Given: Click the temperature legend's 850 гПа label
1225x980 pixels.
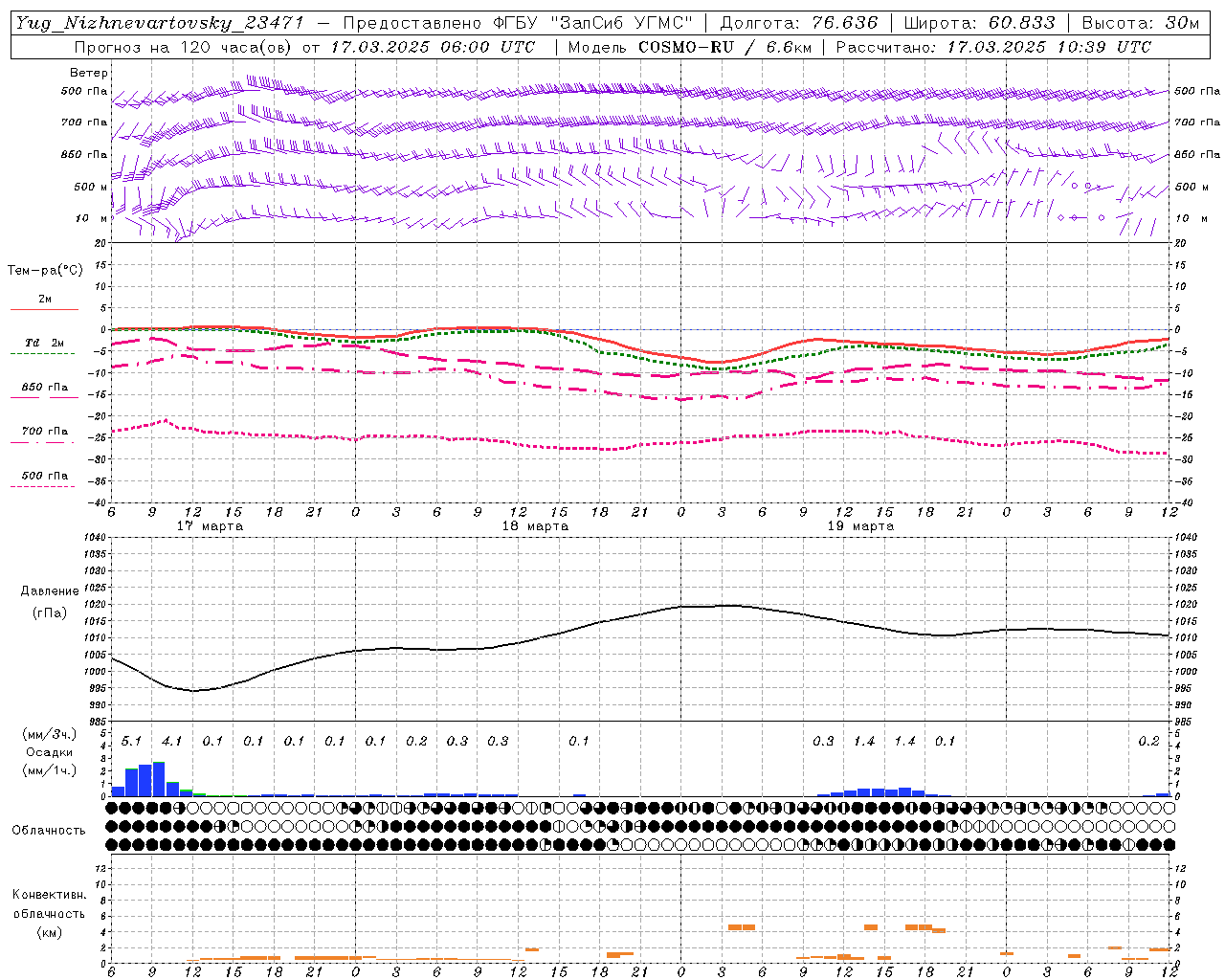Looking at the screenshot, I should [x=45, y=388].
